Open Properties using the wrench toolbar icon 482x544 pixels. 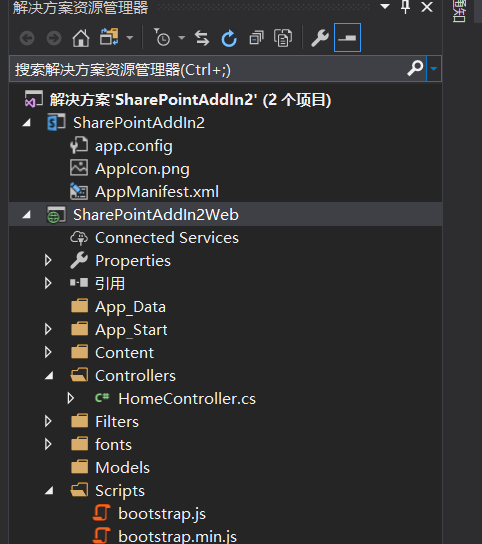click(x=320, y=38)
